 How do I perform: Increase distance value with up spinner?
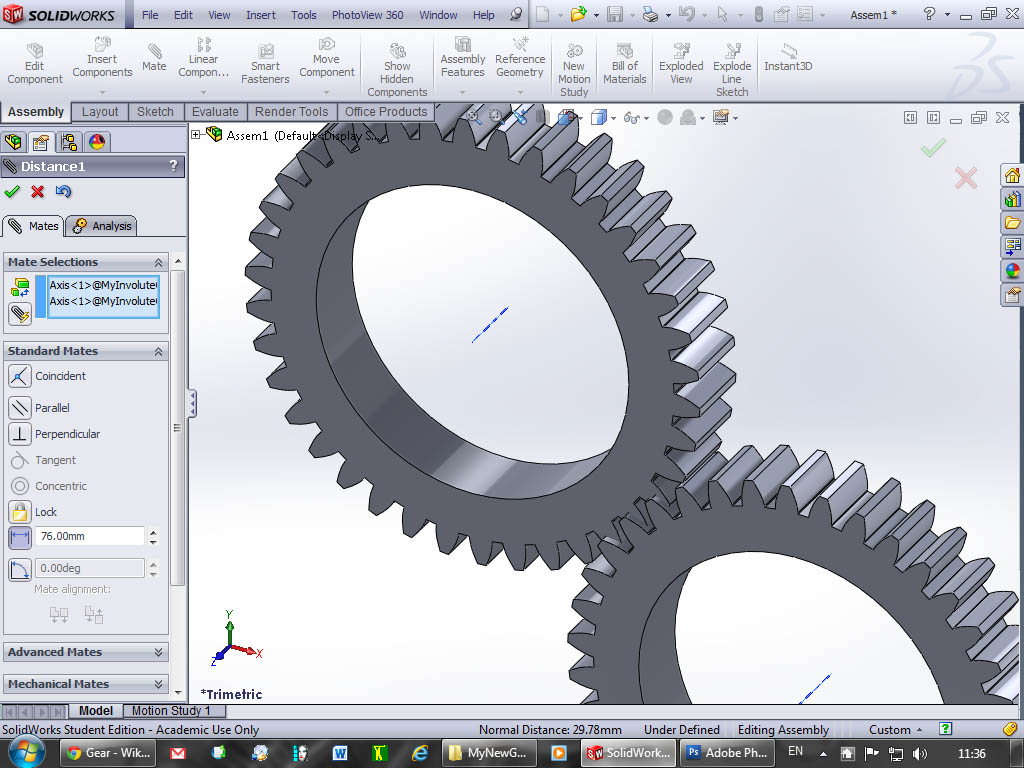click(153, 532)
